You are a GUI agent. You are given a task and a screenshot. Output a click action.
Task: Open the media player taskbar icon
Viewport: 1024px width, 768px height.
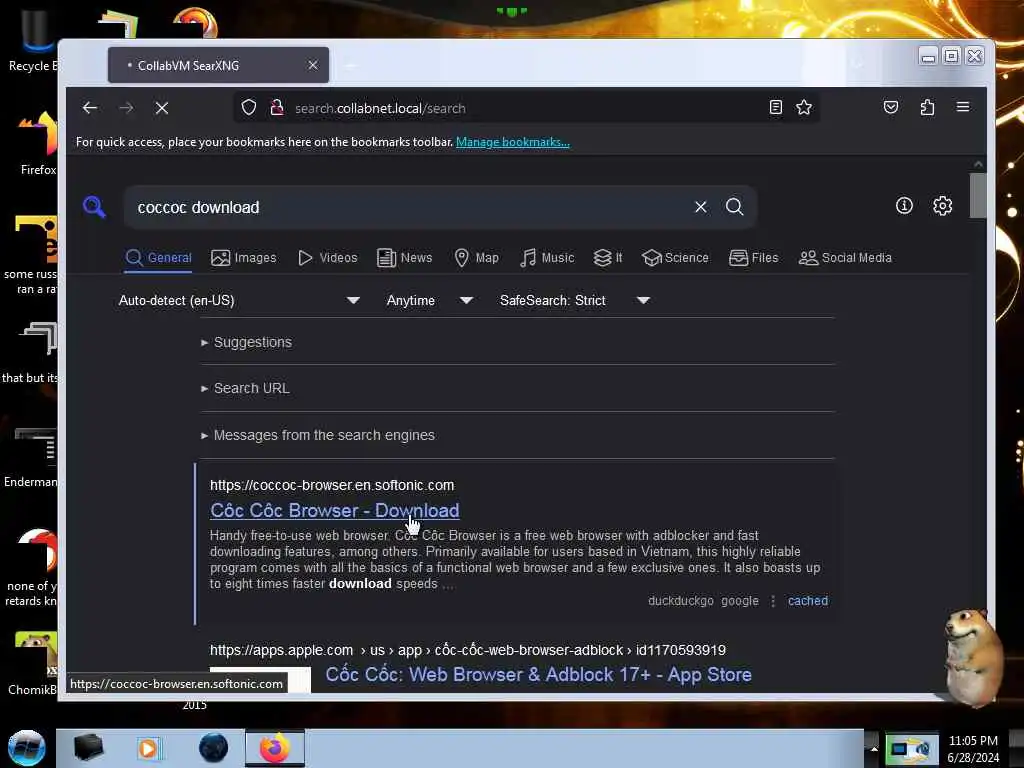tap(149, 748)
